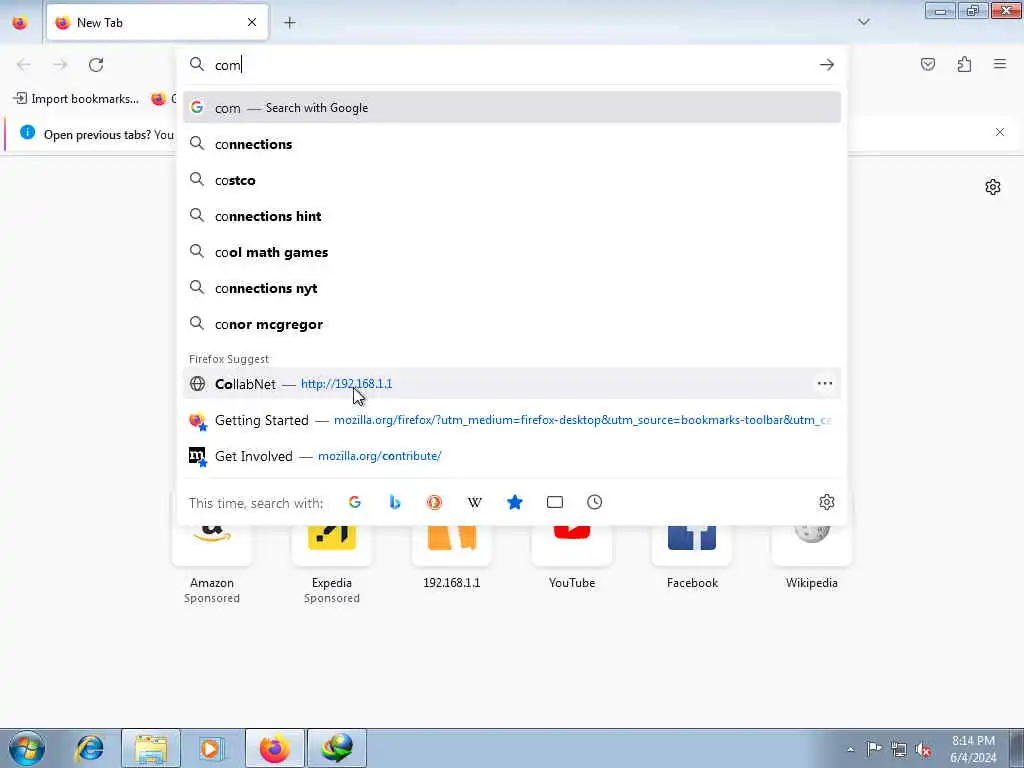Open Firefox application menu (hamburger)
Viewport: 1024px width, 768px height.
[1000, 64]
